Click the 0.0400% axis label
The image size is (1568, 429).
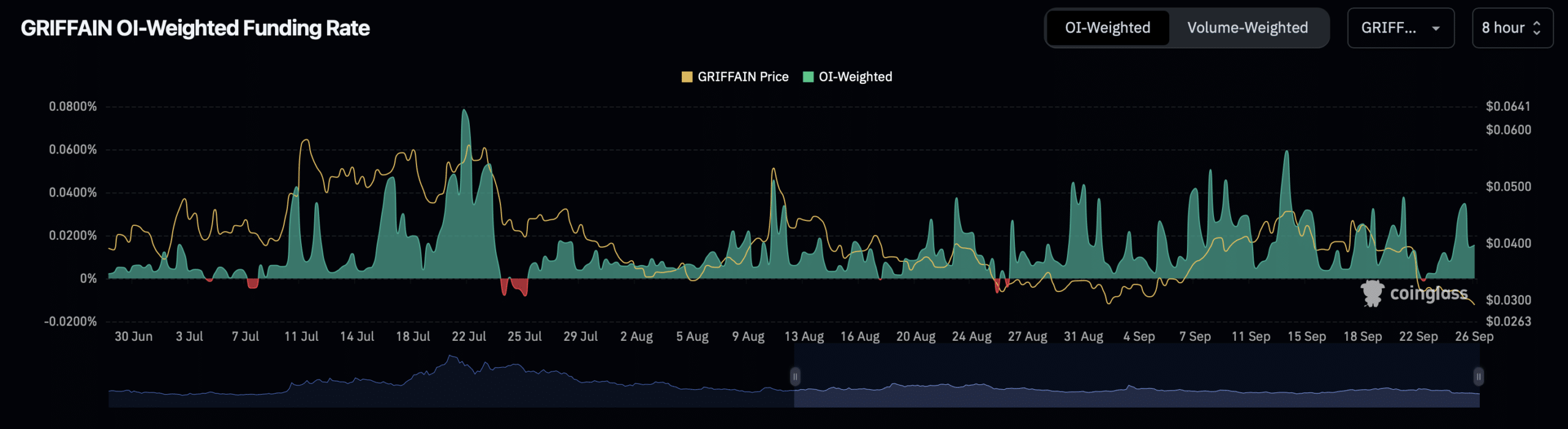click(x=73, y=193)
